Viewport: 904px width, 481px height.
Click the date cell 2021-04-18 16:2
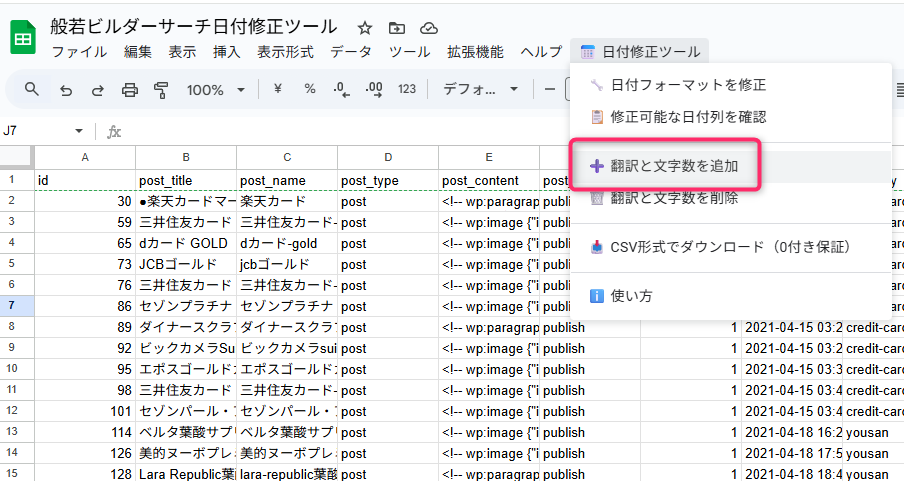click(x=792, y=433)
